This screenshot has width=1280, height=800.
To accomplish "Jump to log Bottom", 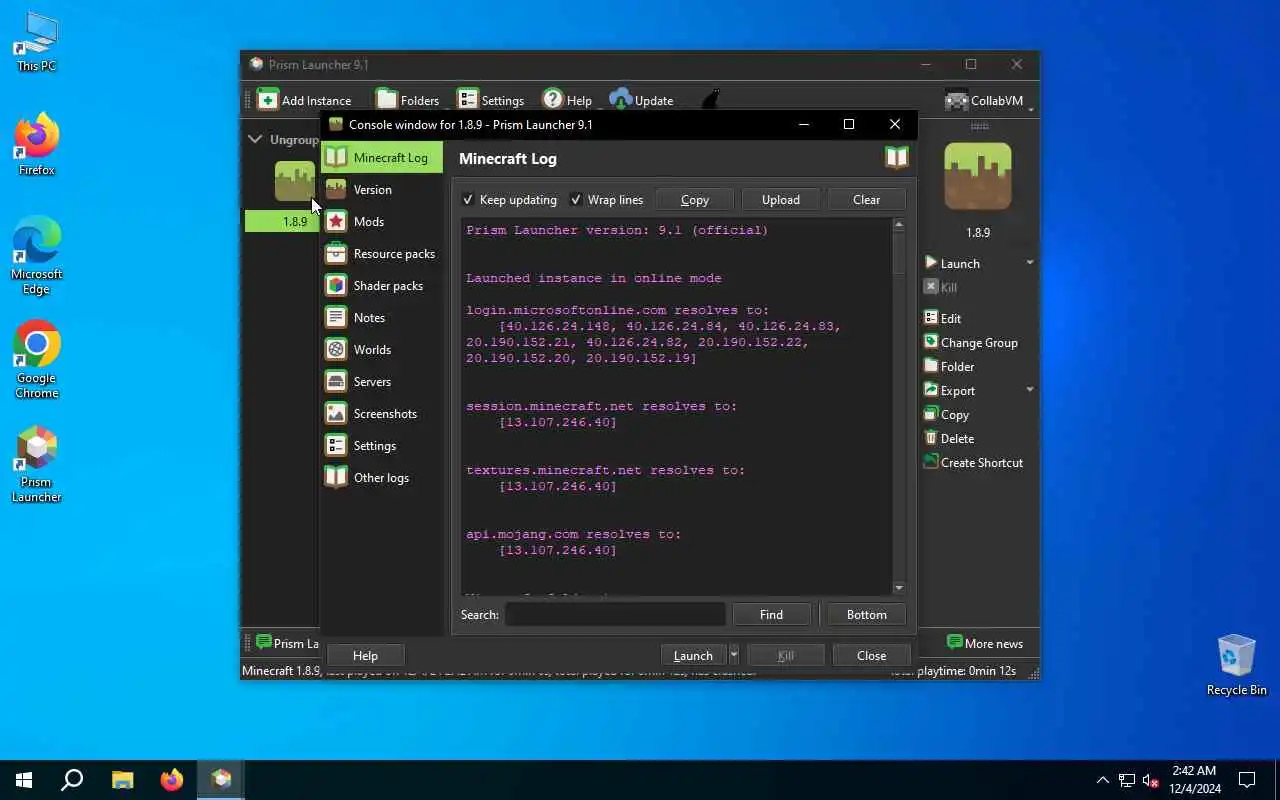I will pos(866,614).
